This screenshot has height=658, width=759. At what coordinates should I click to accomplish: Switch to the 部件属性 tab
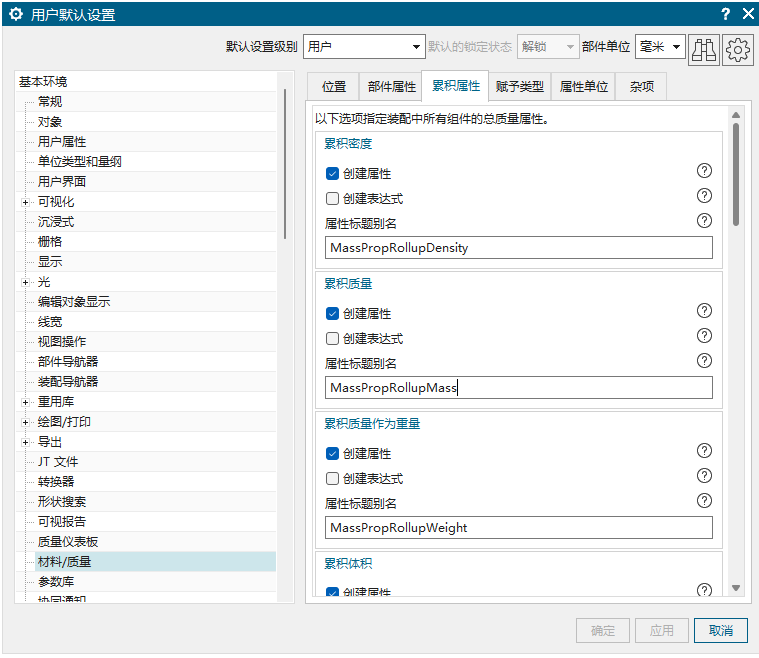pos(391,87)
